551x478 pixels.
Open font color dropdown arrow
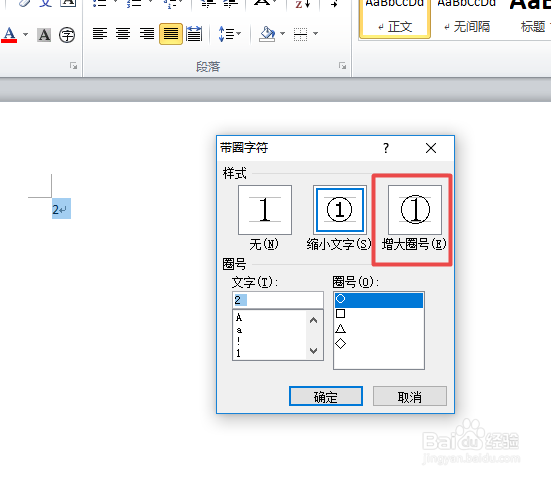(x=26, y=34)
